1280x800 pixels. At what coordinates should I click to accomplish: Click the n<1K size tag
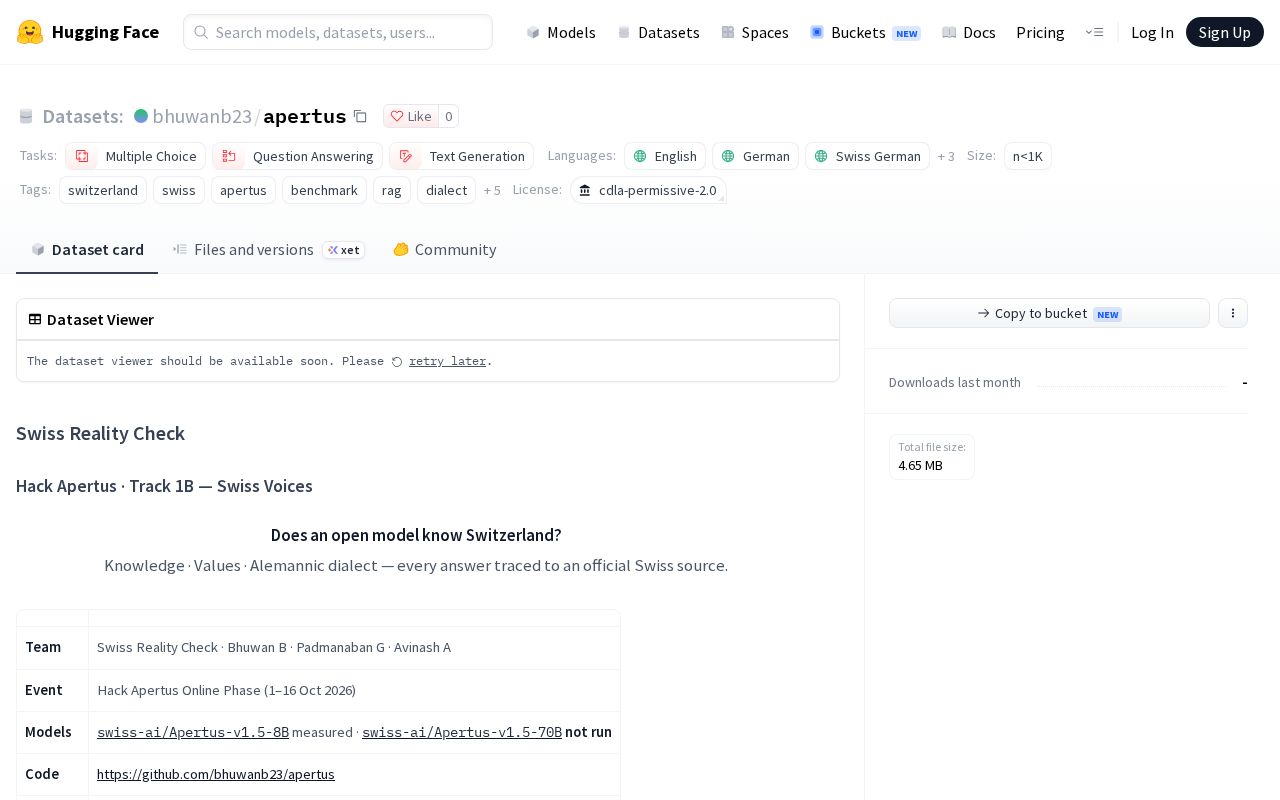tap(1027, 156)
